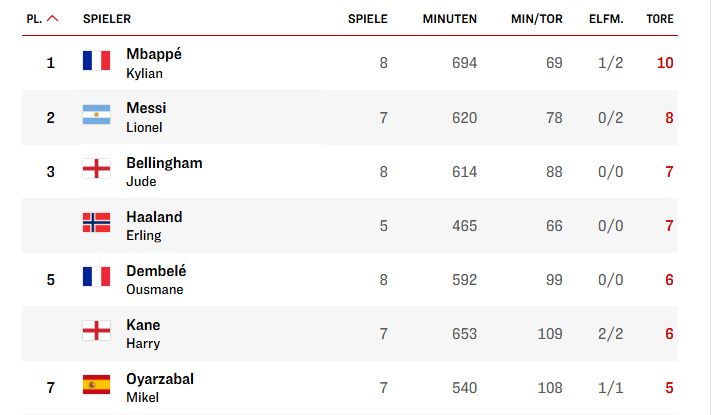The height and width of the screenshot is (415, 721).
Task: Click the England flag beside Bellingham
Action: [96, 169]
